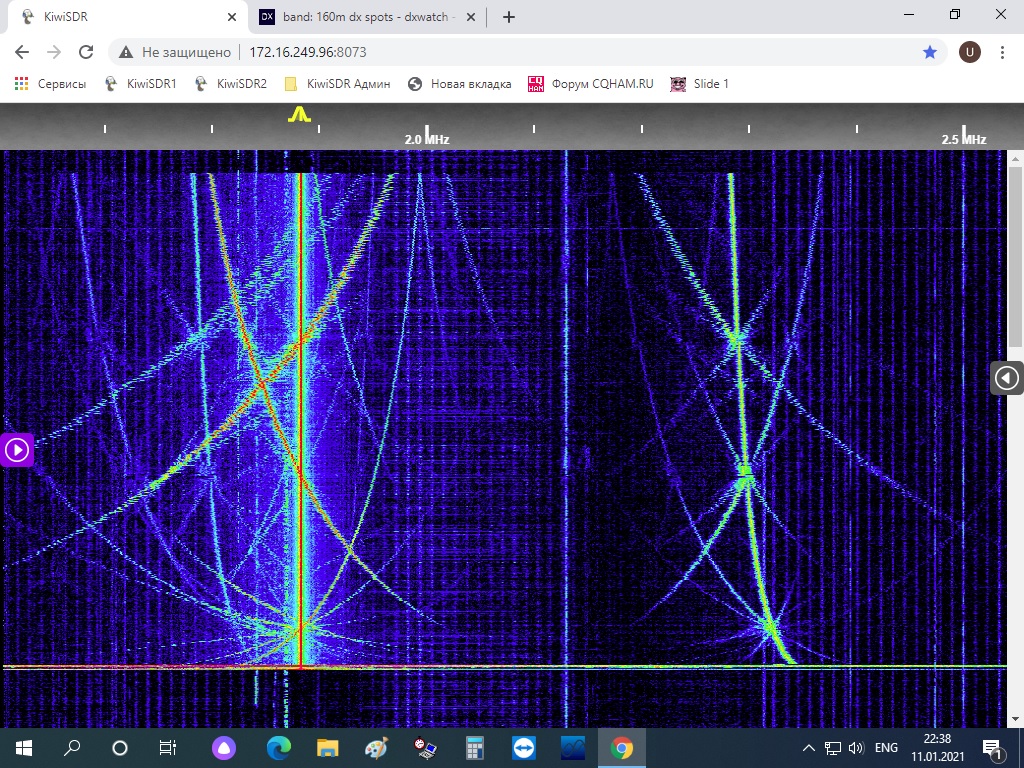
Task: Open the Форум CQHAM.RU bookmark
Action: pyautogui.click(x=590, y=84)
